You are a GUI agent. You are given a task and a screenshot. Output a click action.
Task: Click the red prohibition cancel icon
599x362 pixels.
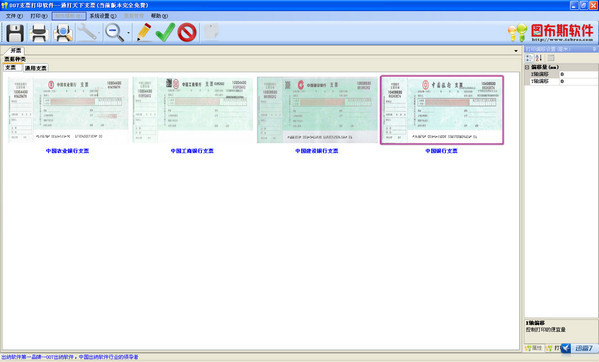[x=187, y=32]
